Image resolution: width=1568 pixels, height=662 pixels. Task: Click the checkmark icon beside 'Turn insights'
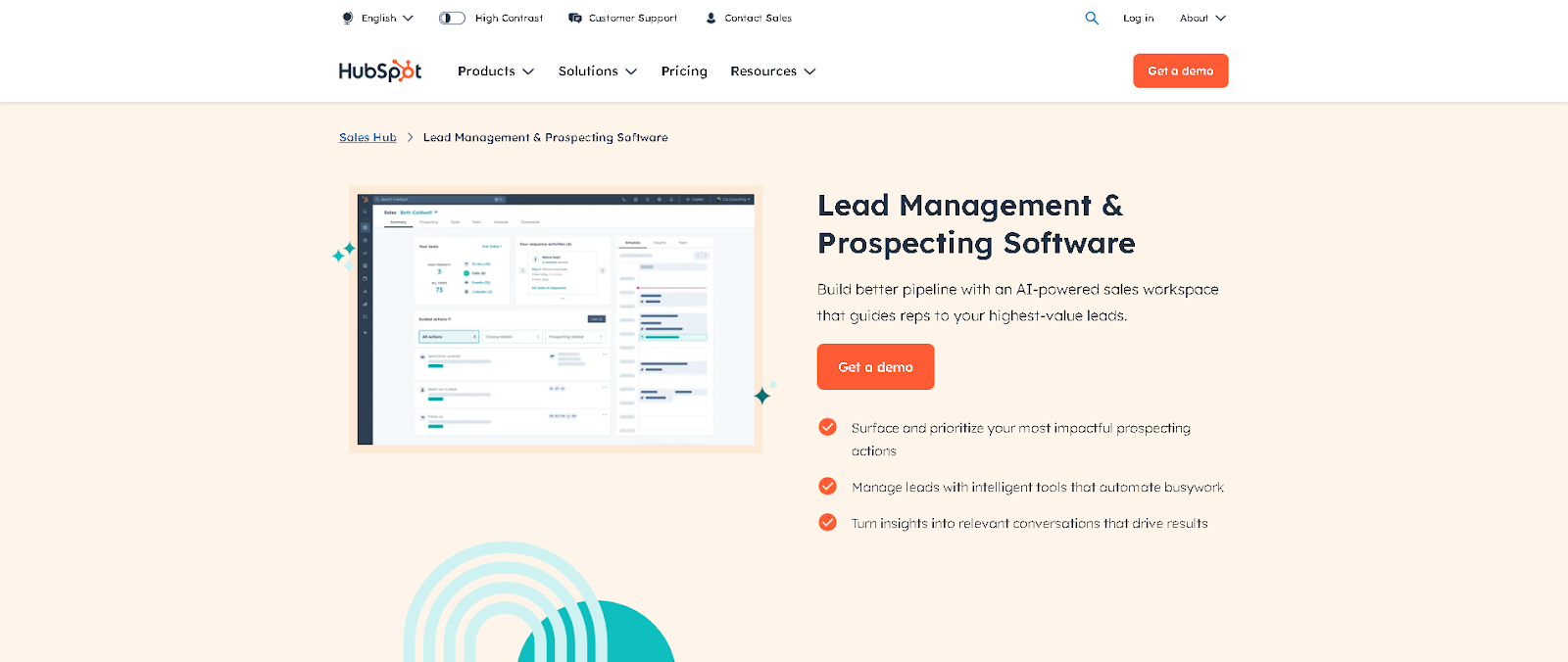[x=828, y=522]
